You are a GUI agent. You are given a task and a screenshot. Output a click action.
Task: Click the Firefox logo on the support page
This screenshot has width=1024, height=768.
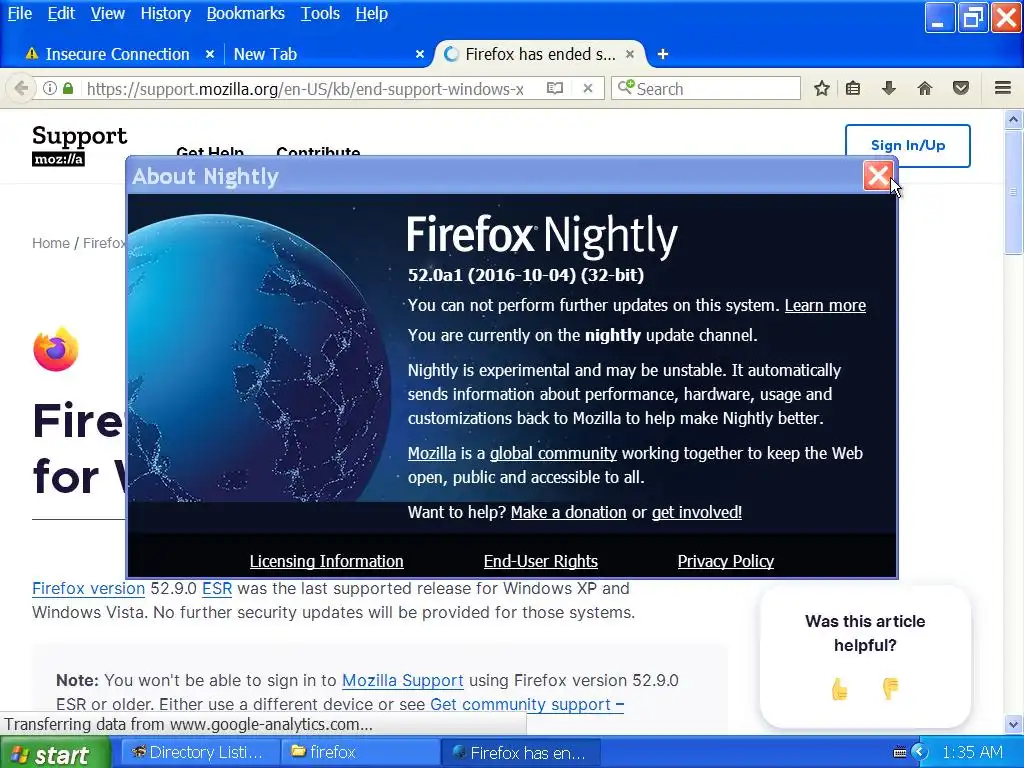tap(56, 349)
